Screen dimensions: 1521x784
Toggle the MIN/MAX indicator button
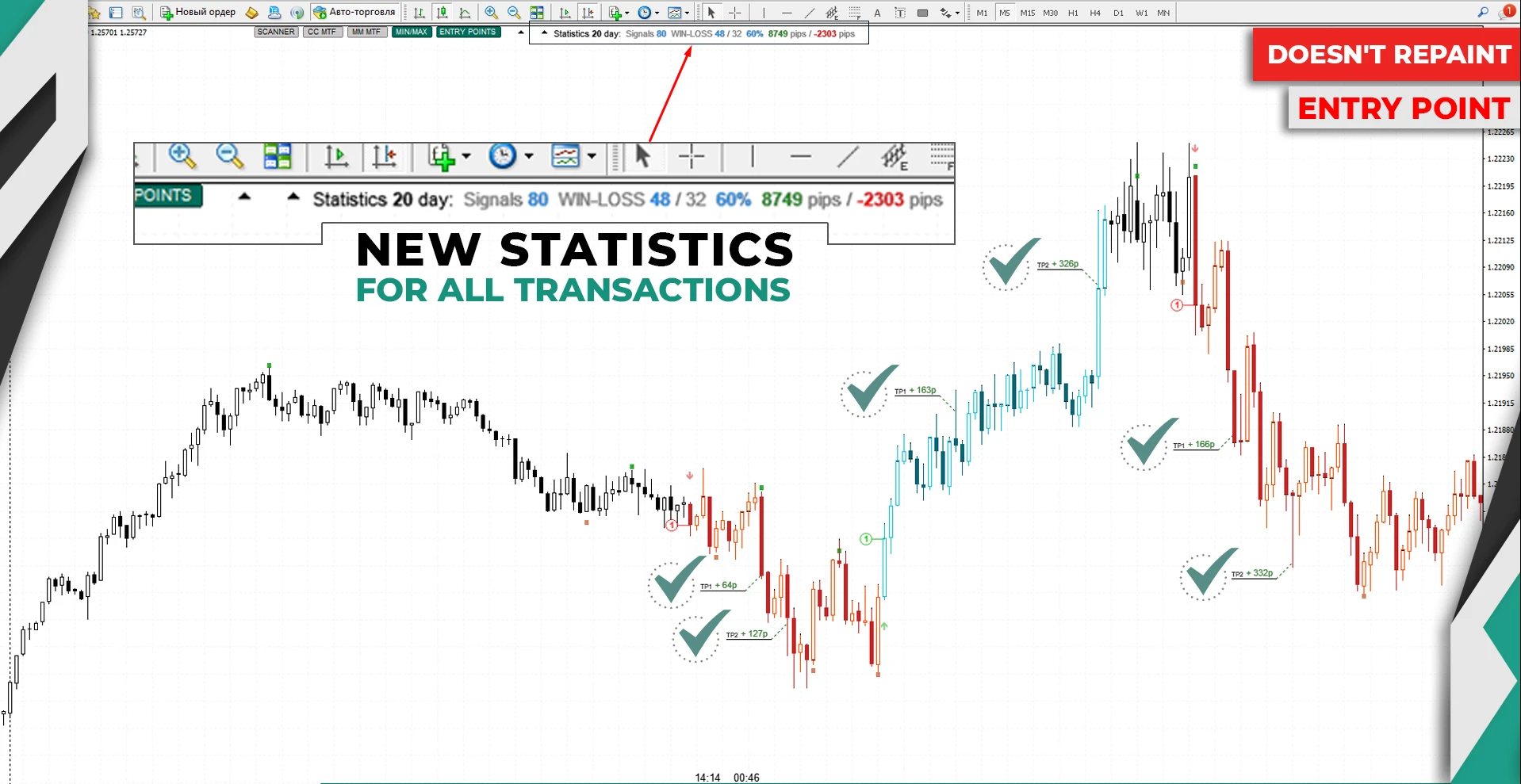(x=411, y=32)
